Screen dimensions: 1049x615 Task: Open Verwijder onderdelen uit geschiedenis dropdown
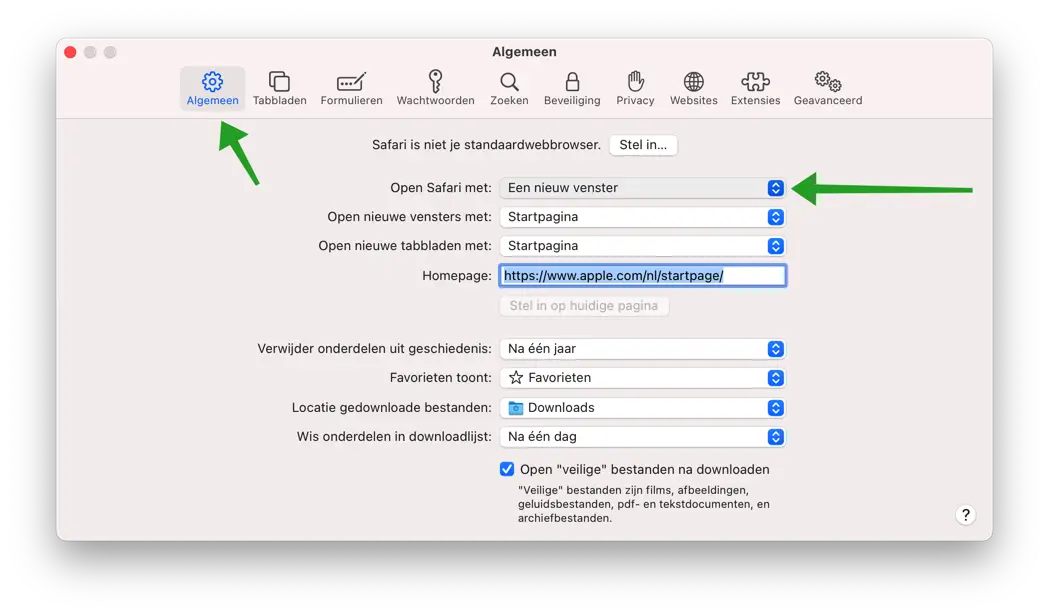642,349
